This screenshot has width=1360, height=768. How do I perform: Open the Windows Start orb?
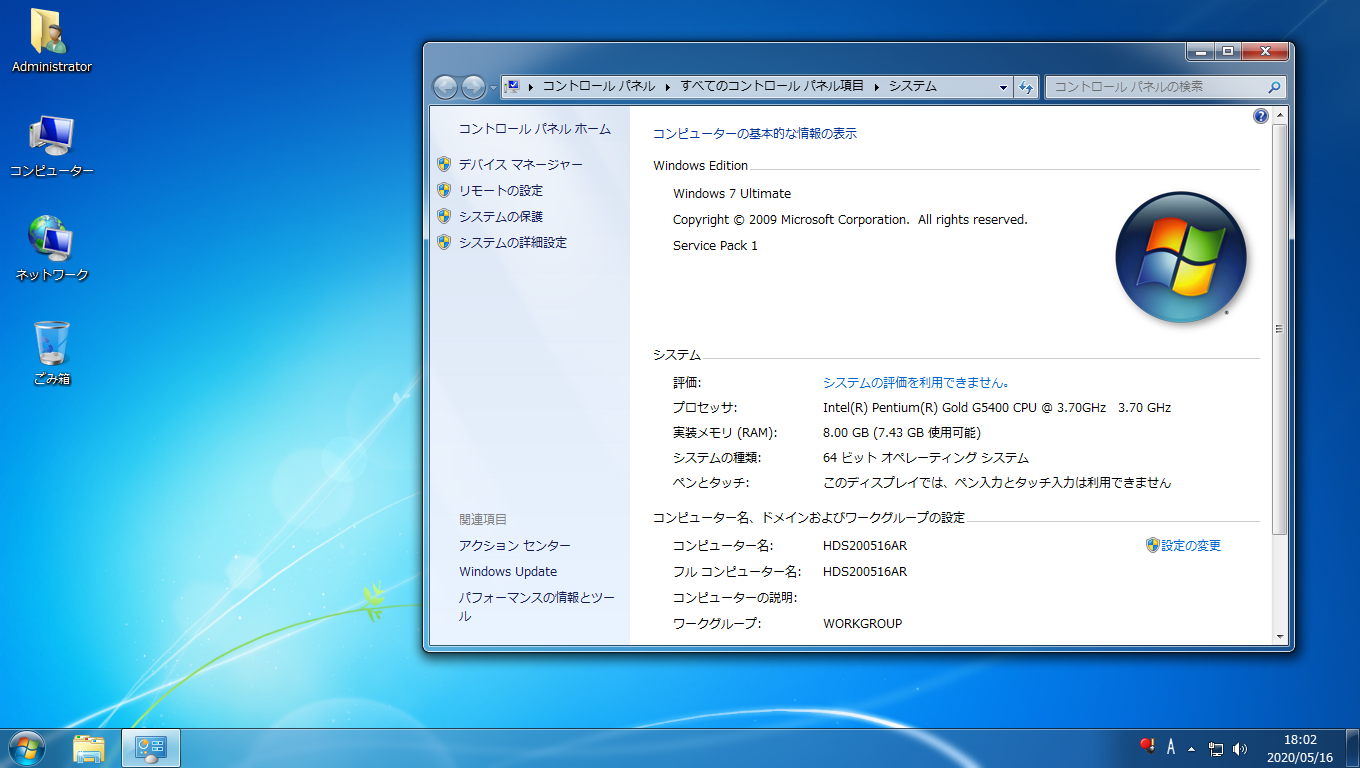[27, 748]
